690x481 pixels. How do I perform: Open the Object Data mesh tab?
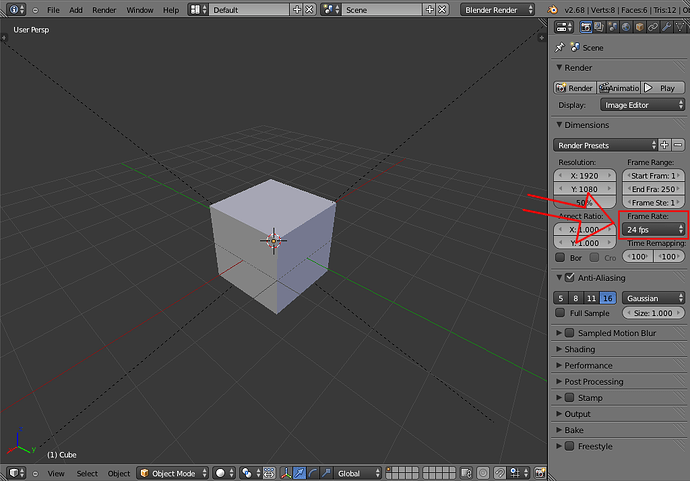[680, 27]
